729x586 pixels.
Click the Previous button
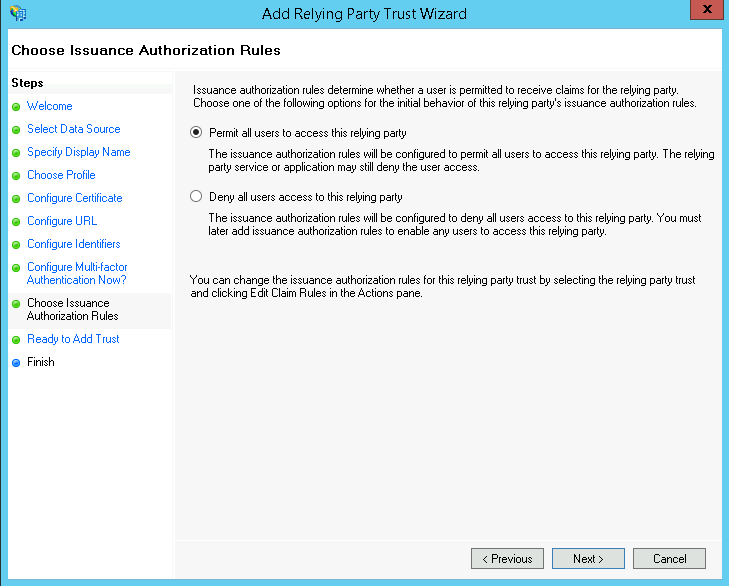click(x=507, y=559)
